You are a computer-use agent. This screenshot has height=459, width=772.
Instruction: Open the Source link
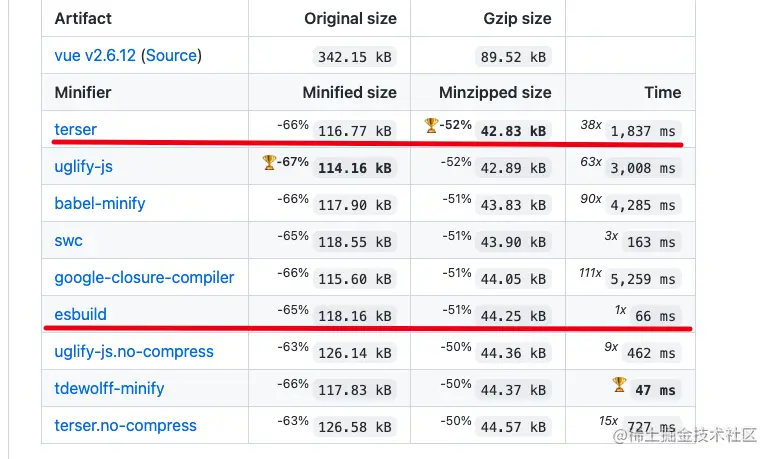(171, 56)
